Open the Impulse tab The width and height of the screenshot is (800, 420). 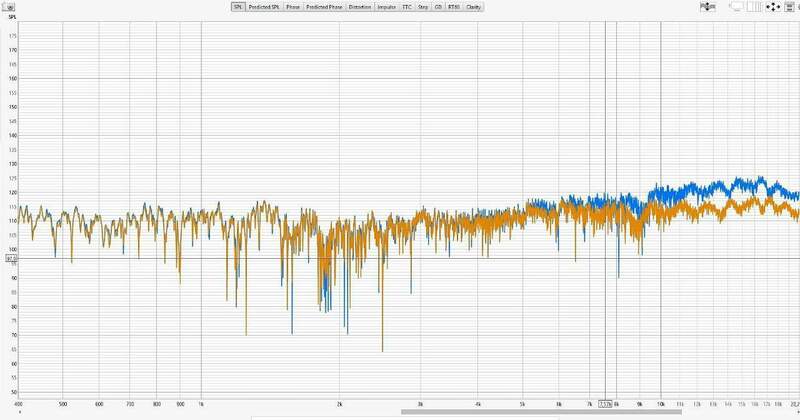point(387,7)
